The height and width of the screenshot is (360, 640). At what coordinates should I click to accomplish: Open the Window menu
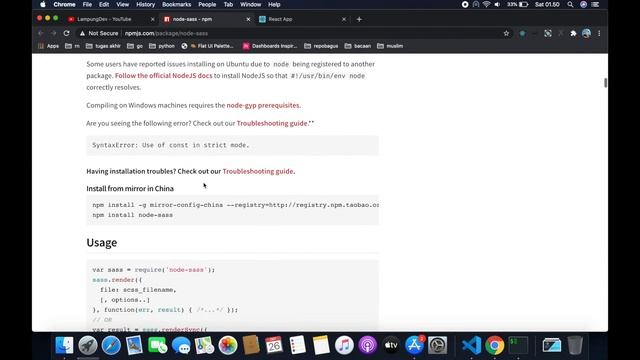coord(250,4)
